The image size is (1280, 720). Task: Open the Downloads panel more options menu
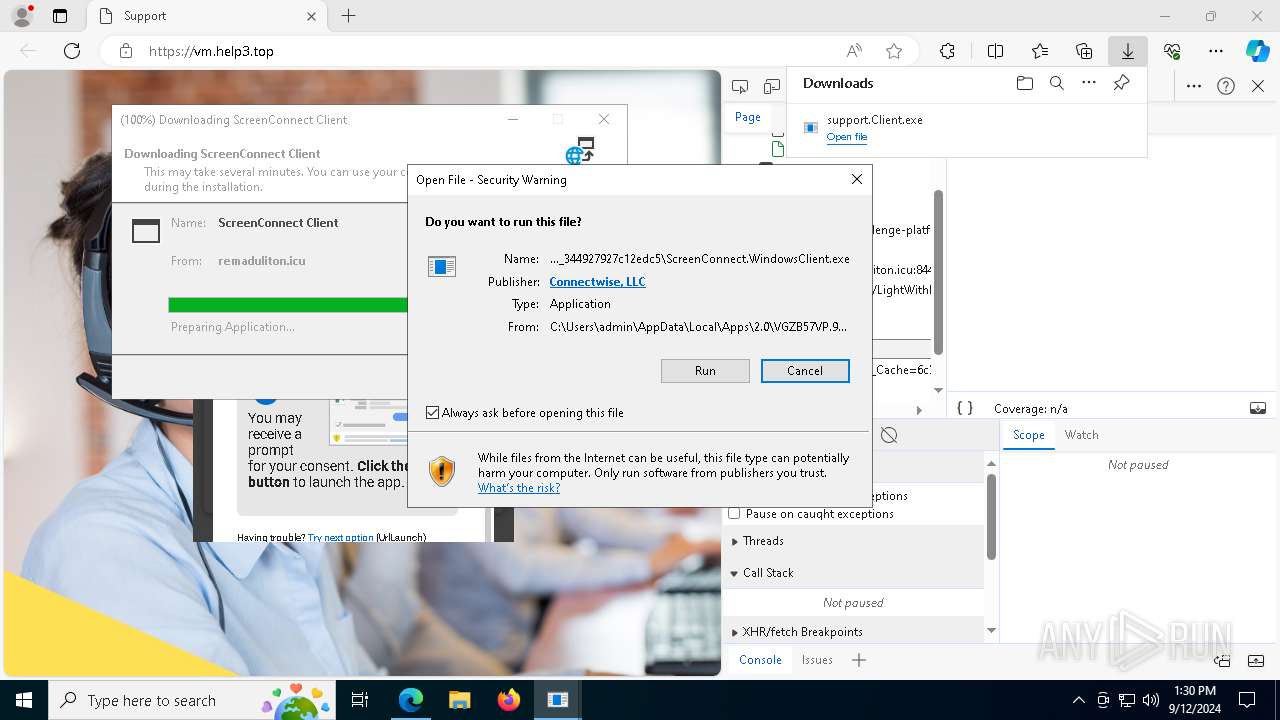click(x=1089, y=84)
